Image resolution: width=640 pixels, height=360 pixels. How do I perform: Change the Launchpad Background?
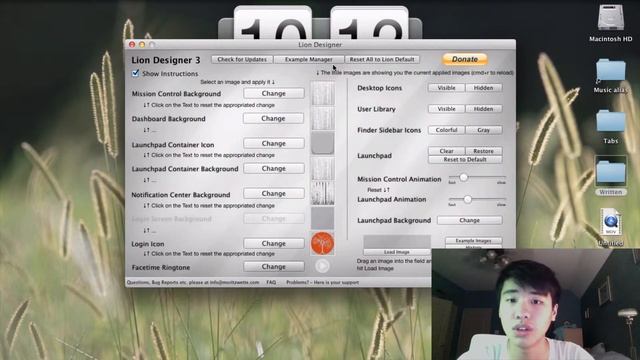469,220
